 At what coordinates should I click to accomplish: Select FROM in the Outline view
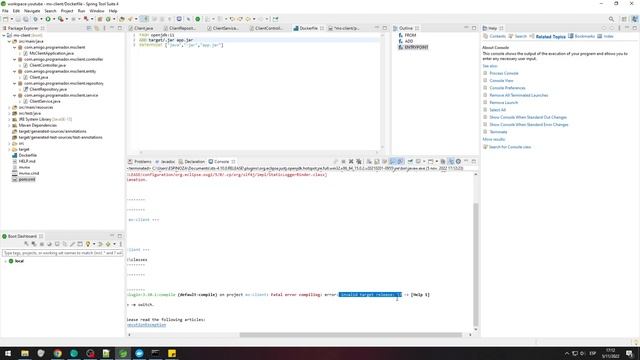pos(410,36)
